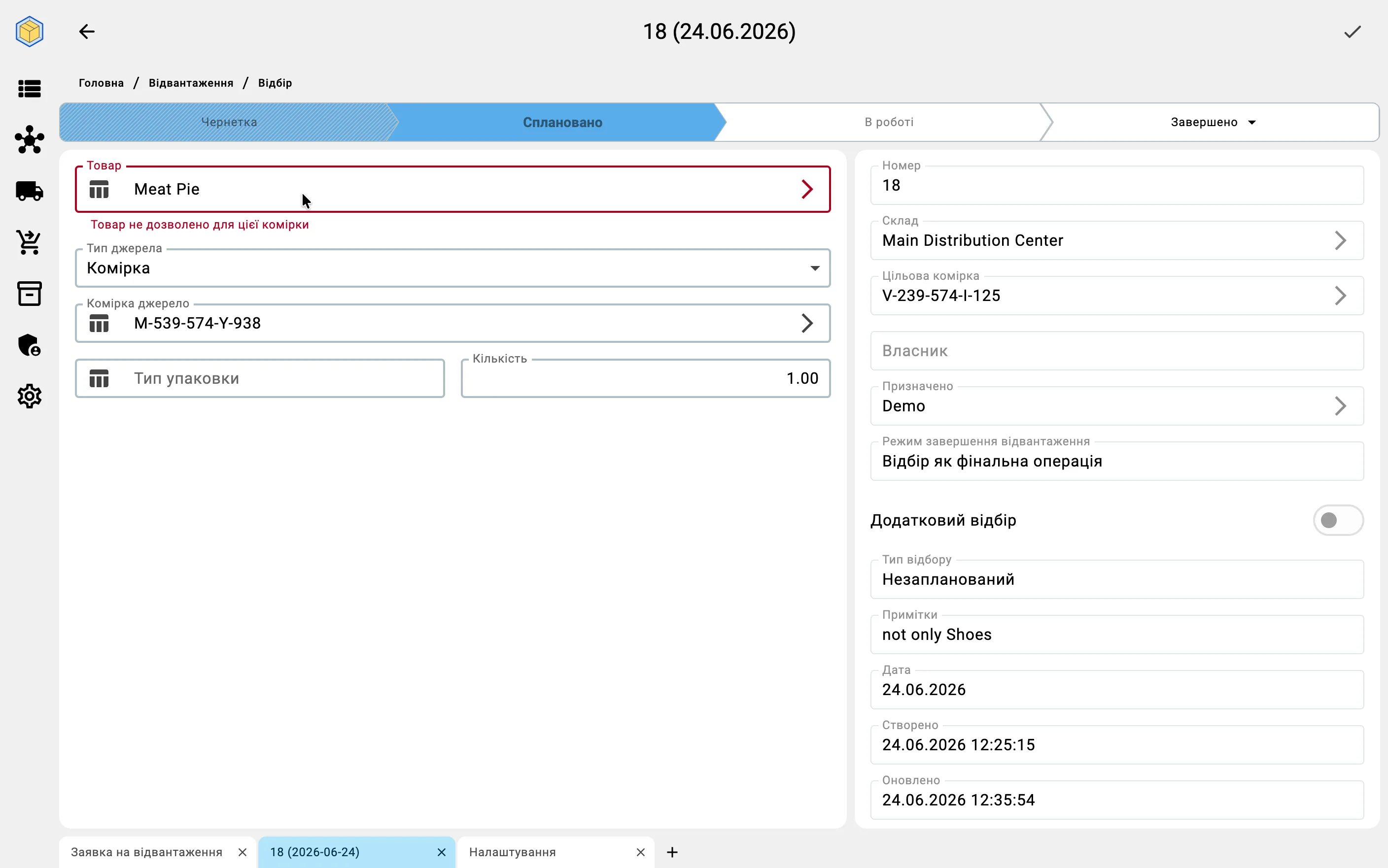This screenshot has width=1388, height=868.
Task: Click the Власник field
Action: point(1116,351)
